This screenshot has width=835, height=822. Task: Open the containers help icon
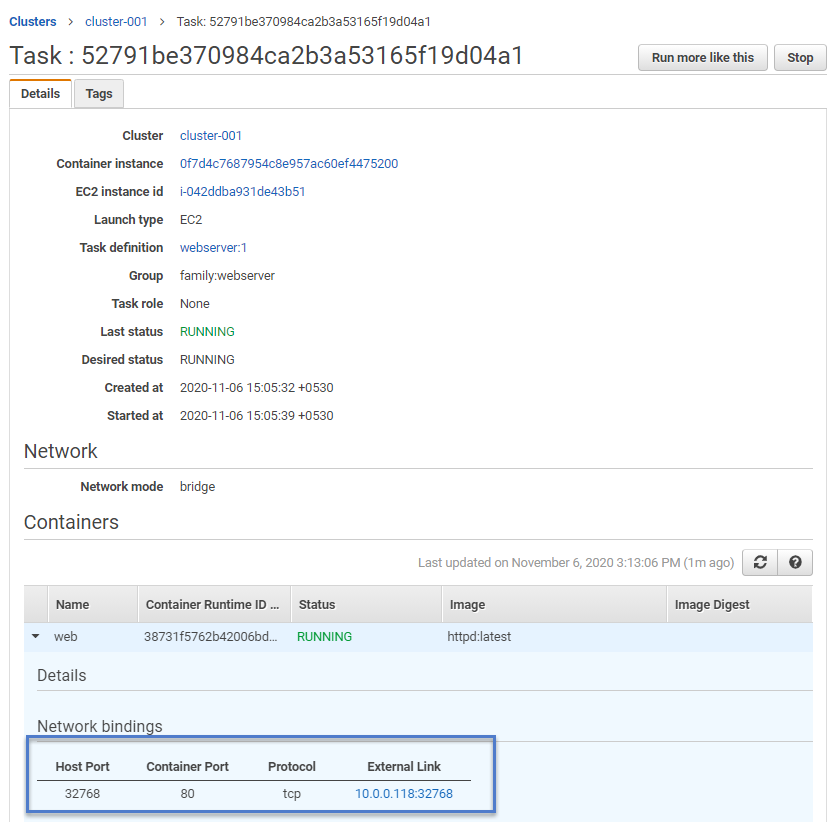click(795, 562)
